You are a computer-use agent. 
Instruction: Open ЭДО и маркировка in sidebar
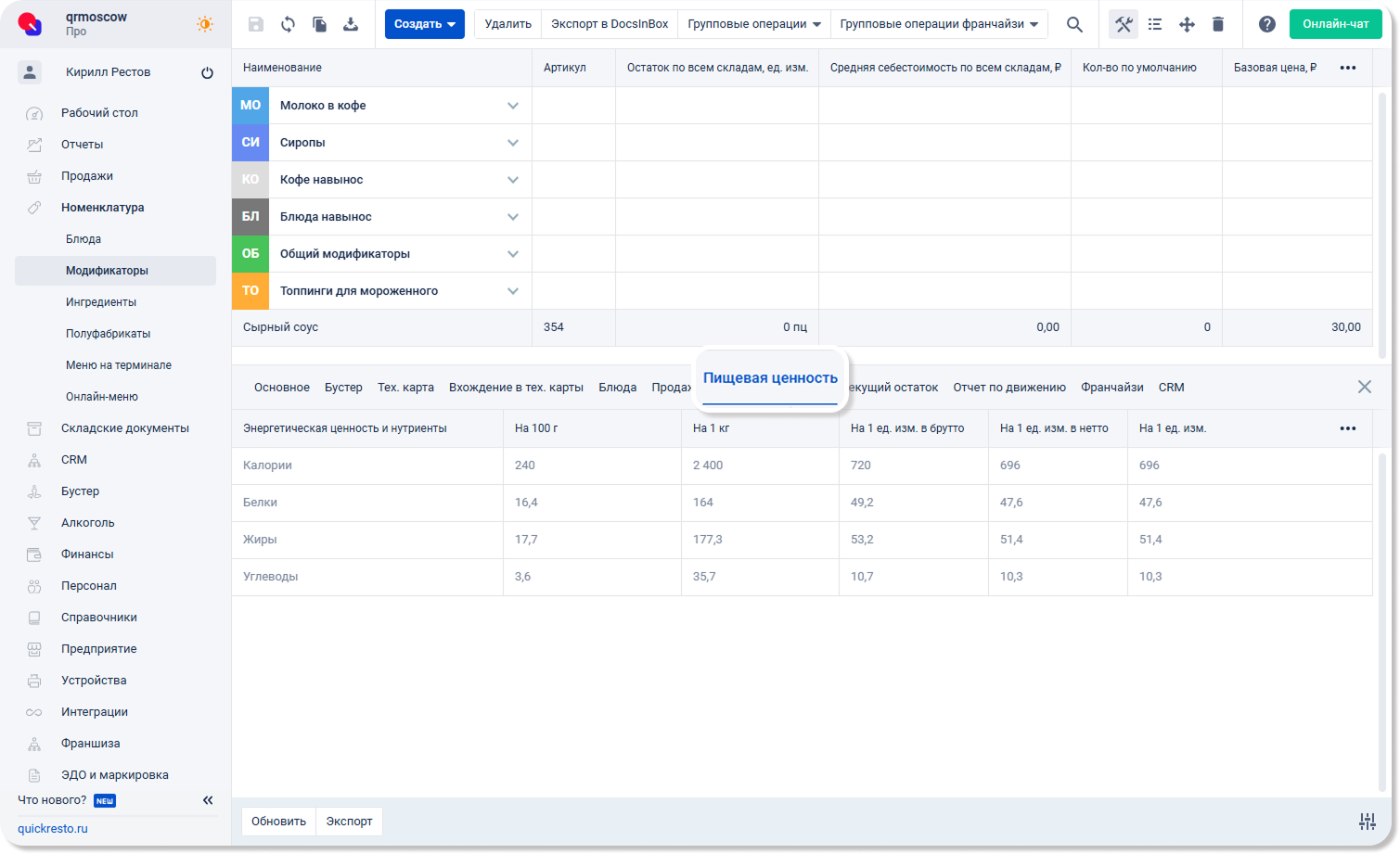pyautogui.click(x=115, y=775)
